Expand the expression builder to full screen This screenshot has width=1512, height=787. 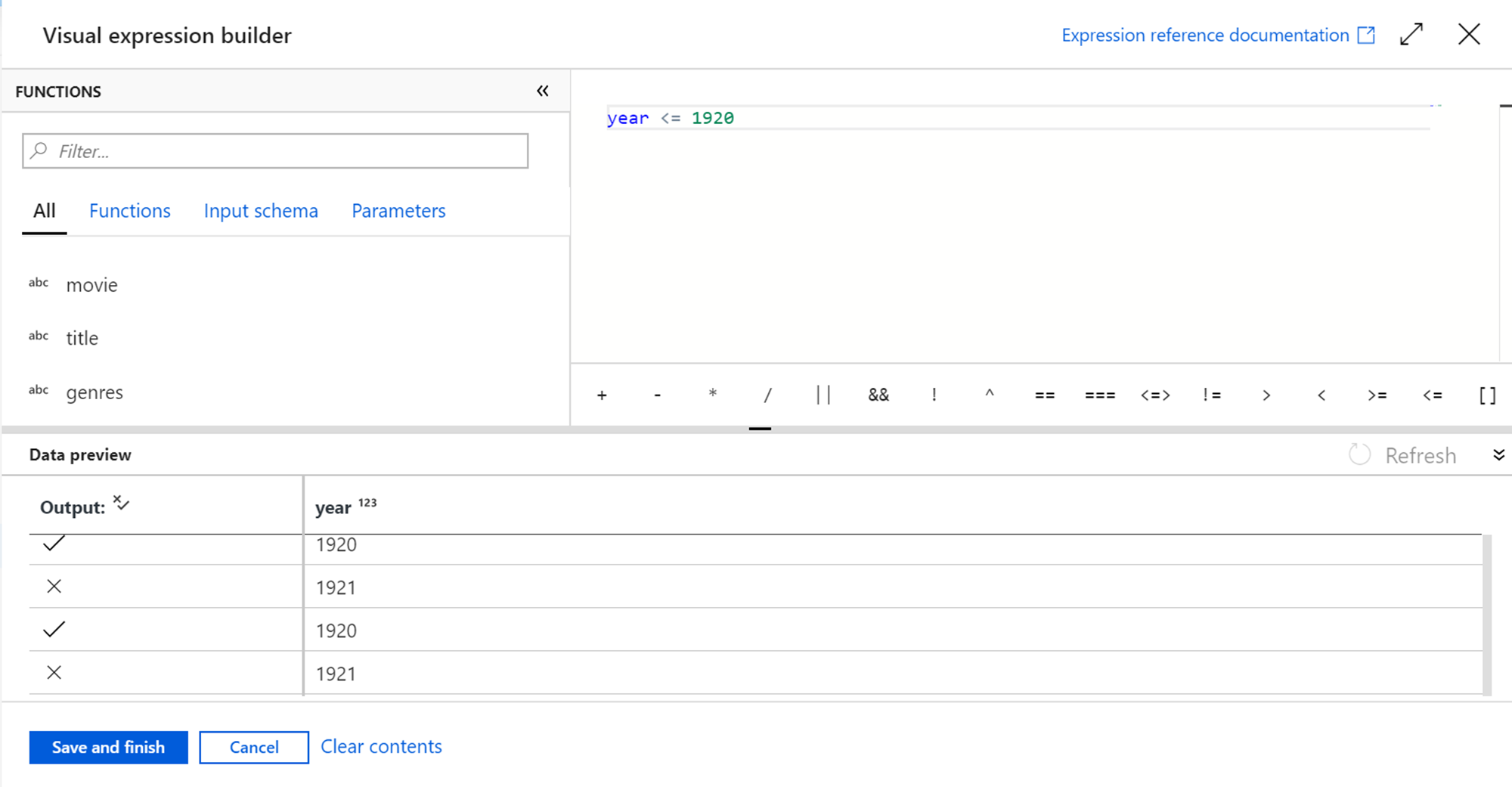tap(1411, 35)
